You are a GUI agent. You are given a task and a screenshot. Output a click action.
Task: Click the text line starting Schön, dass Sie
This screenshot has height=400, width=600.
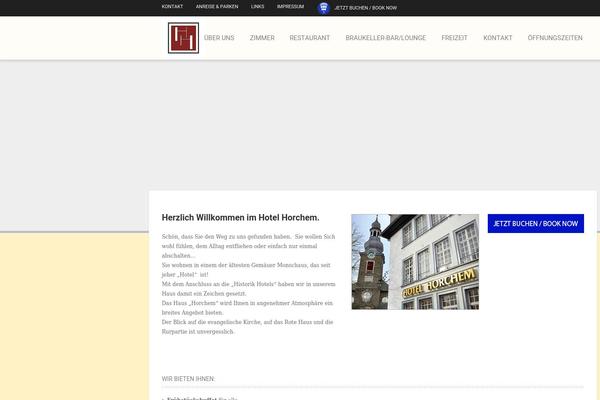(248, 237)
